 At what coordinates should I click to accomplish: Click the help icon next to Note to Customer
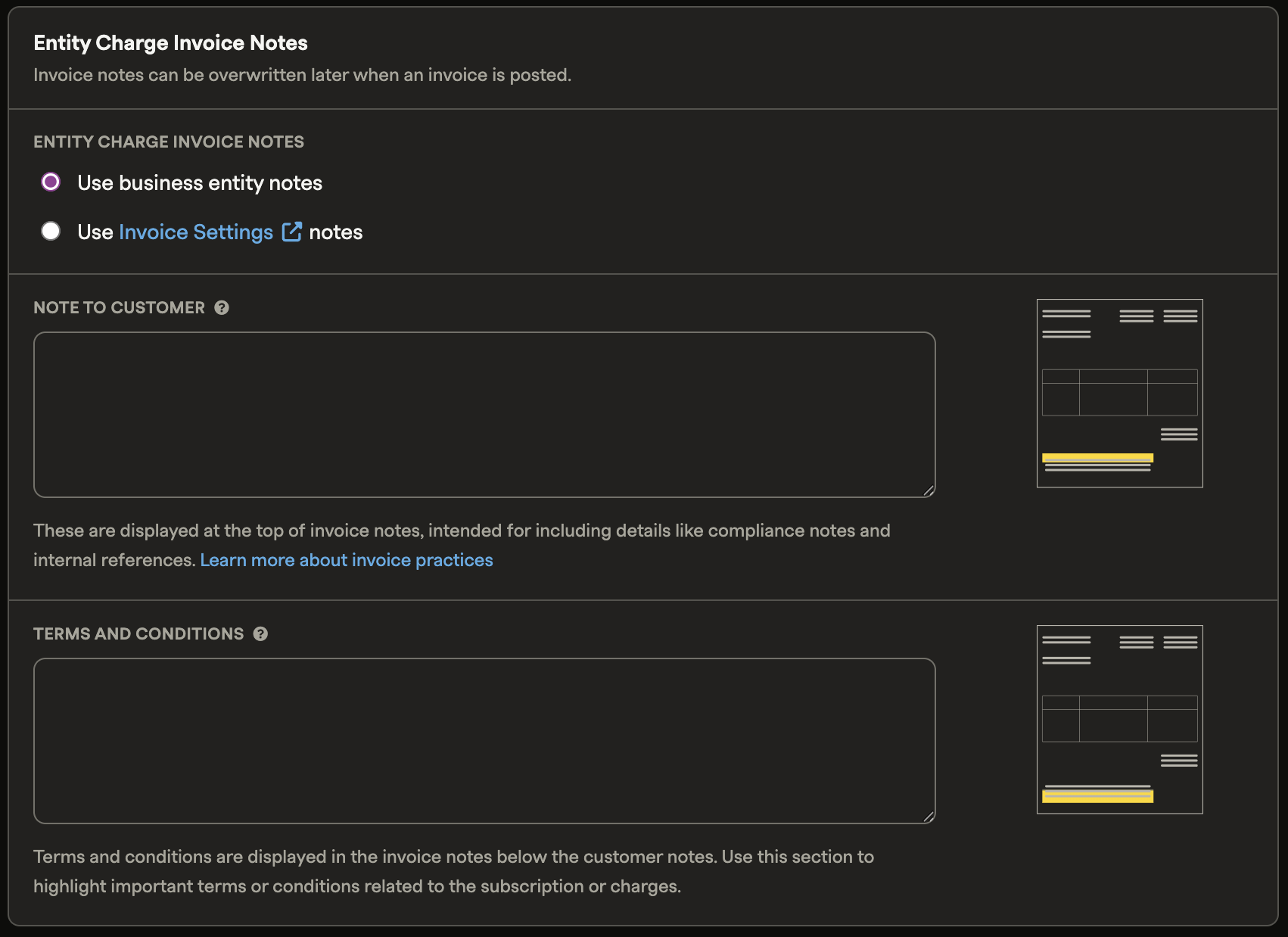click(x=222, y=307)
